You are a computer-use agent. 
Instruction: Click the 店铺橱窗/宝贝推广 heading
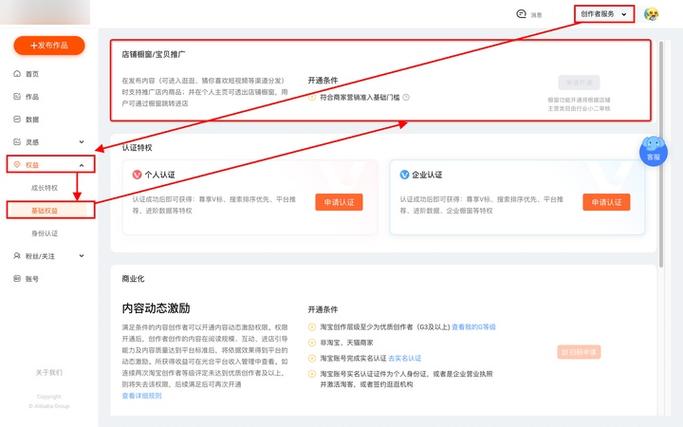153,54
